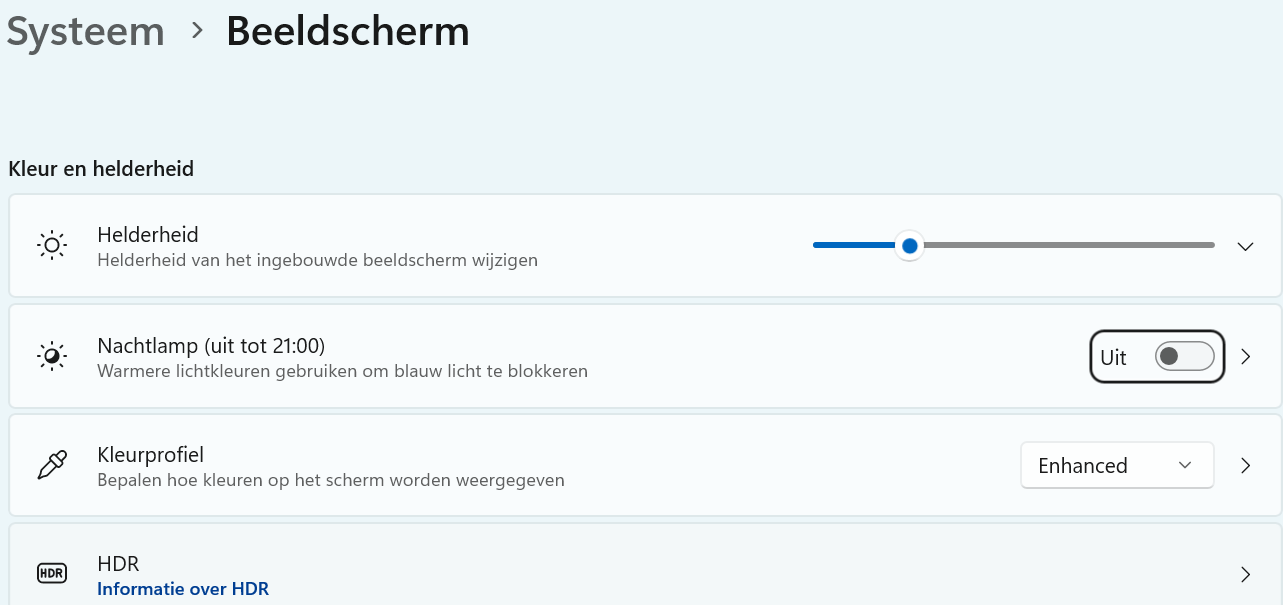Screen dimensions: 1283x605
Task: Click the Kleurprofiel row label
Action: tap(150, 456)
